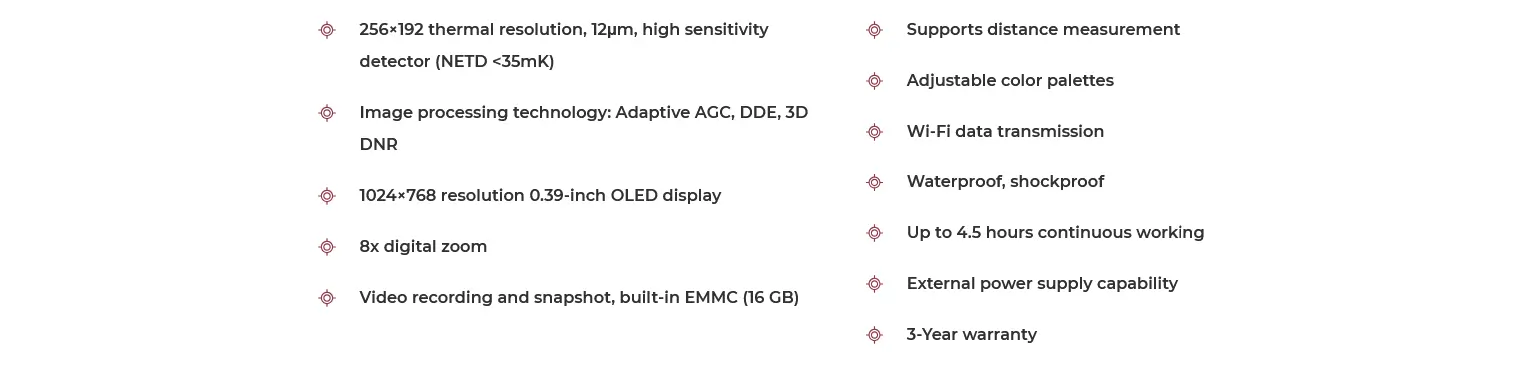This screenshot has height=366, width=1534.
Task: Click bullet icon beside Waterproof, shockproof
Action: [x=874, y=182]
